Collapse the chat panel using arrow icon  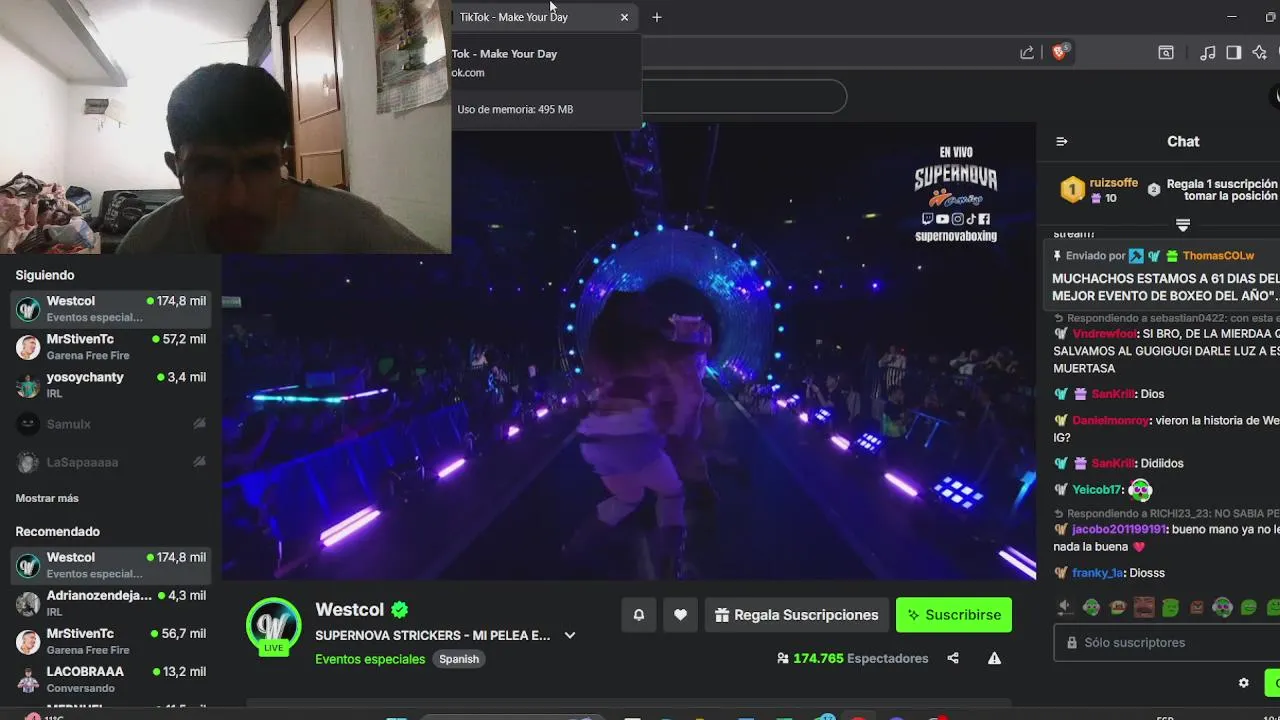[x=1062, y=142]
